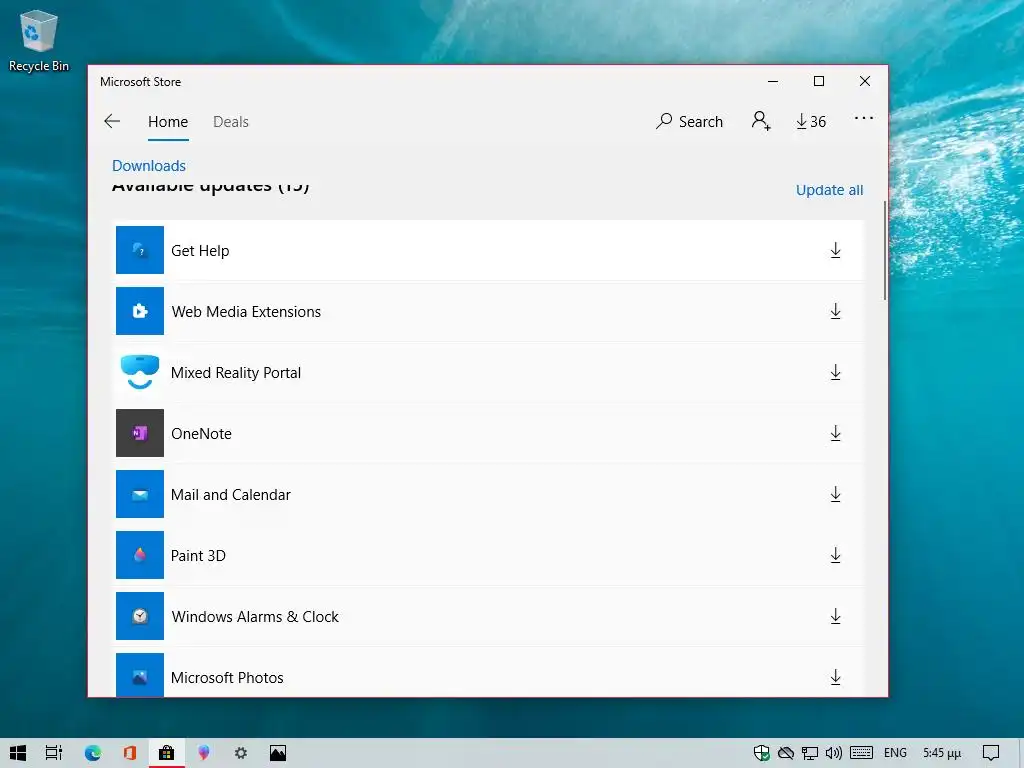The width and height of the screenshot is (1024, 768).
Task: Close the Microsoft Store window
Action: pos(865,81)
